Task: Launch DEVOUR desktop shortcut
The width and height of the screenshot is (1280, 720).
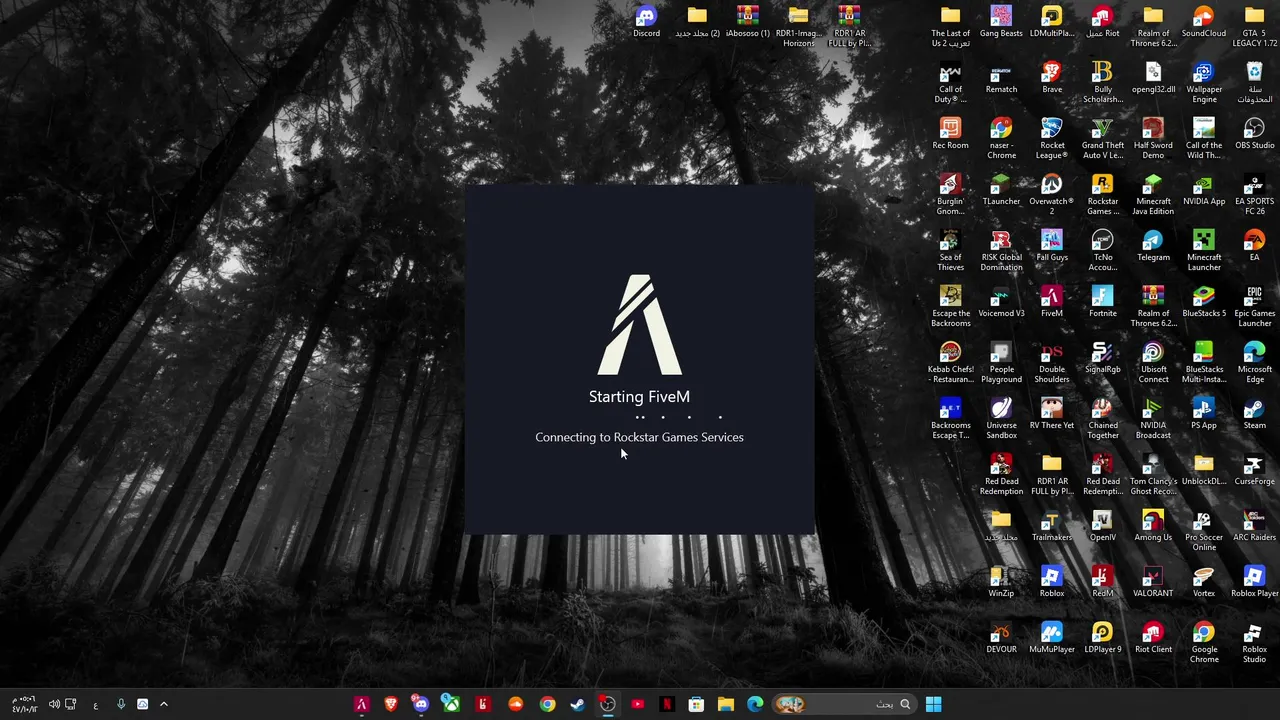Action: click(x=1001, y=638)
